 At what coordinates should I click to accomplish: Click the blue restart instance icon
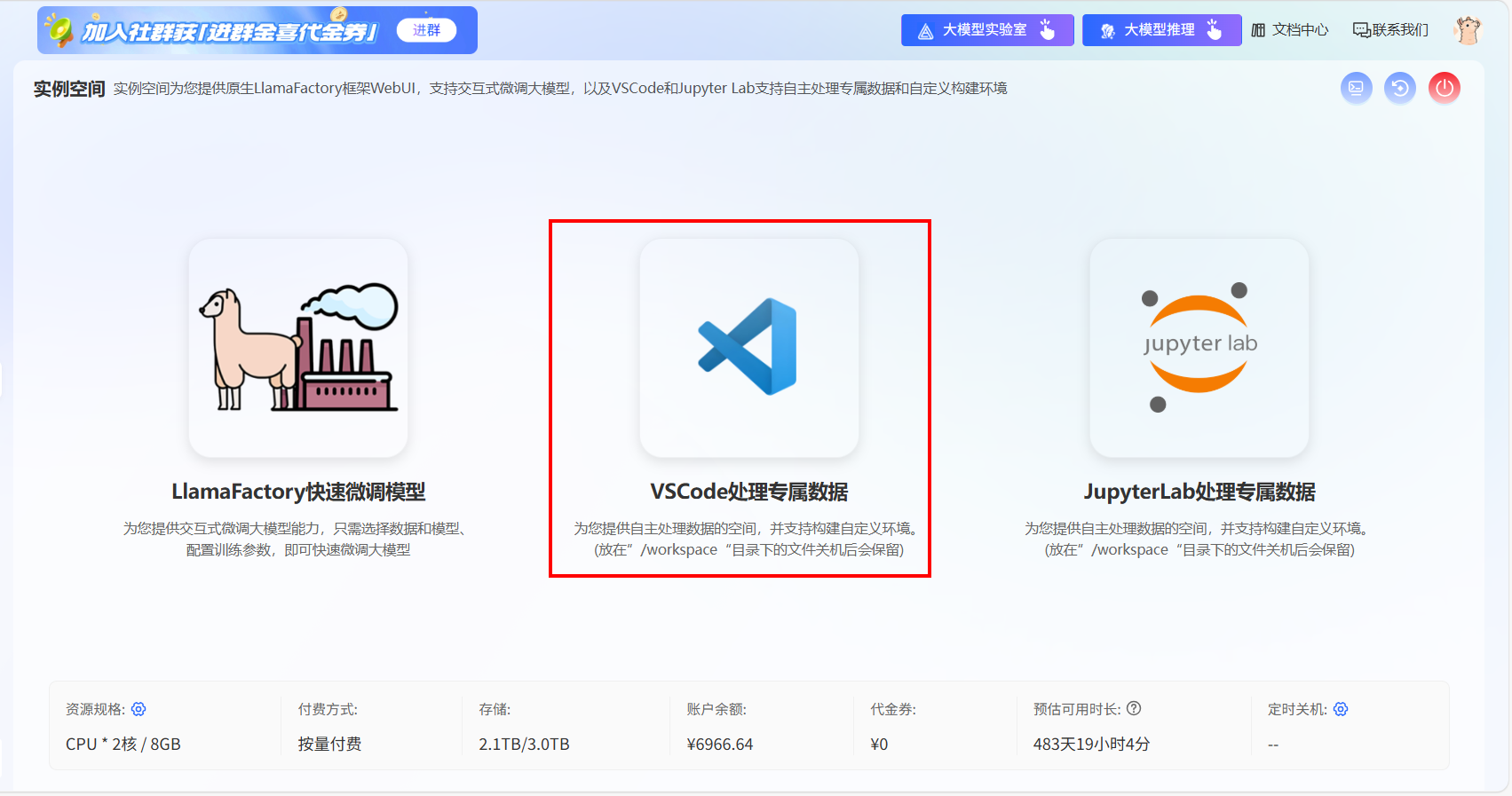1400,88
